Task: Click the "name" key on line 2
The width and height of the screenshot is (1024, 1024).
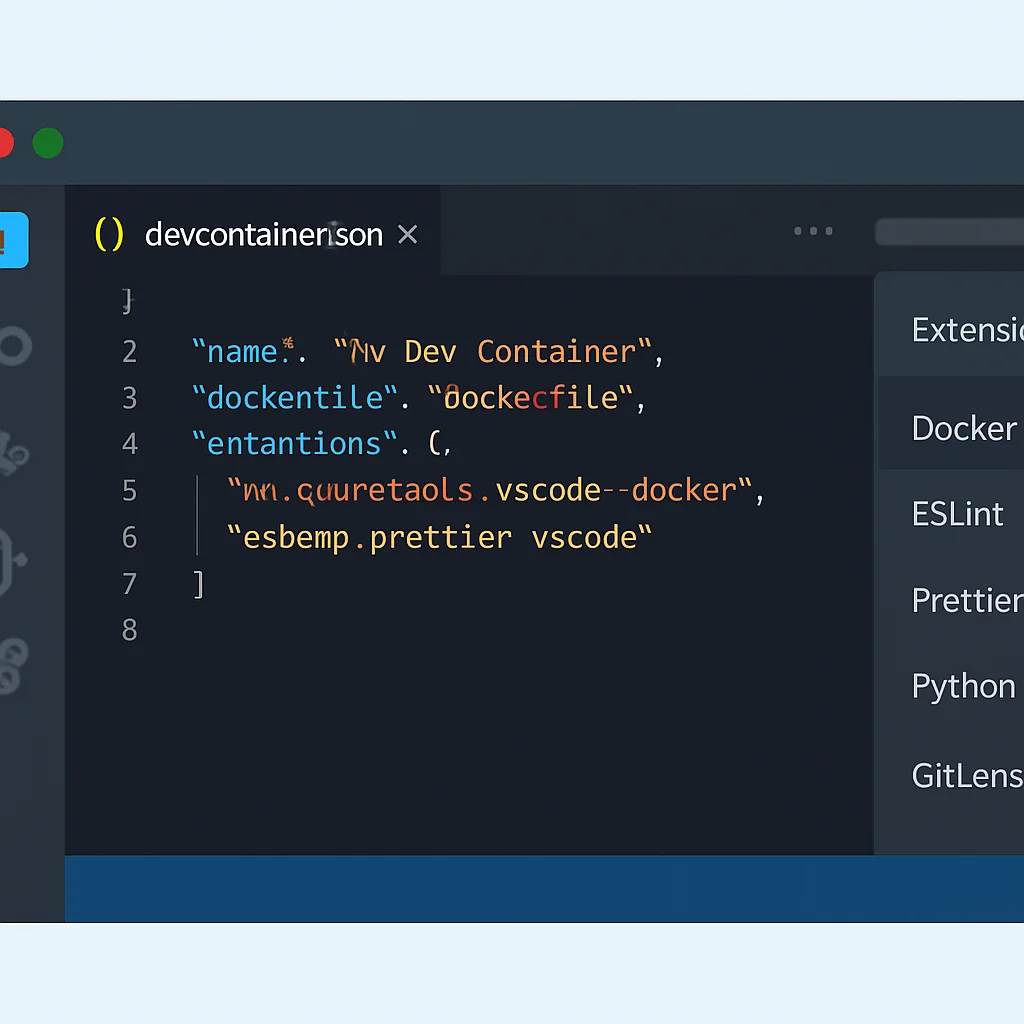Action: [x=243, y=352]
